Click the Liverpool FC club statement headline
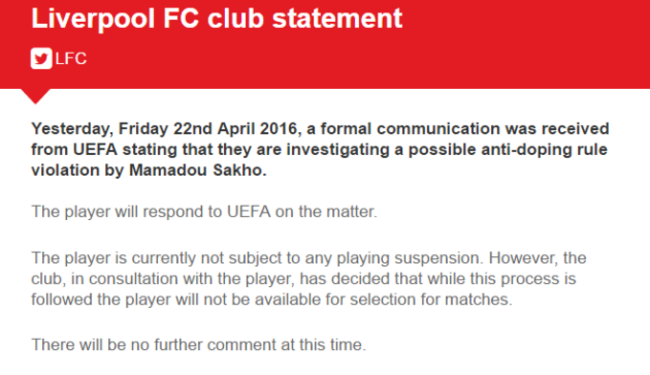This screenshot has height=375, width=650. click(217, 18)
